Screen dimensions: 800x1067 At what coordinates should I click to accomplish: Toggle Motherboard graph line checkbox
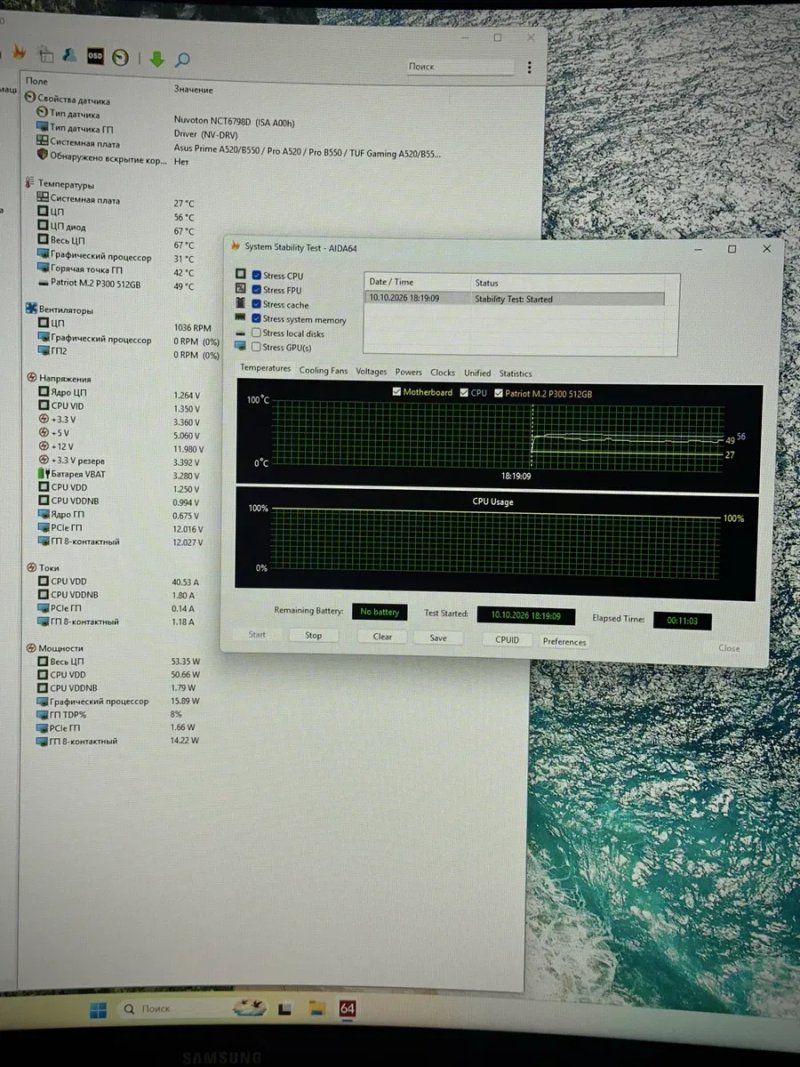tap(397, 392)
